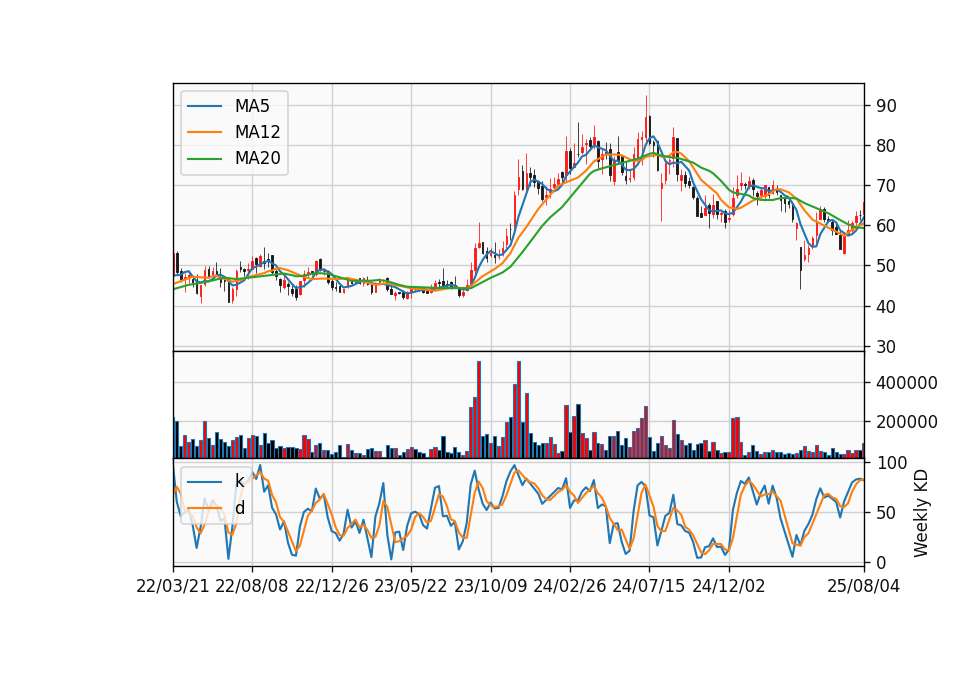The width and height of the screenshot is (960, 690).
Task: Click the 100 KD axis label
Action: pyautogui.click(x=891, y=463)
